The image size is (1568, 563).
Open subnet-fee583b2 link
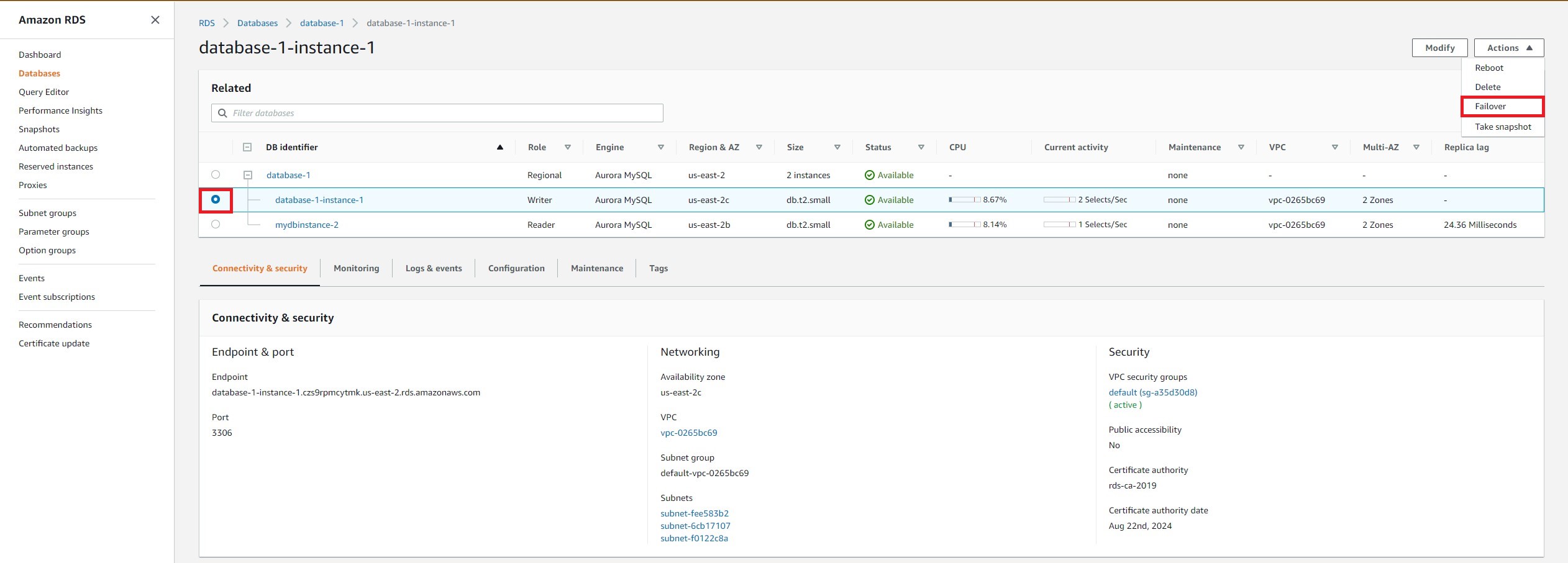click(x=695, y=513)
